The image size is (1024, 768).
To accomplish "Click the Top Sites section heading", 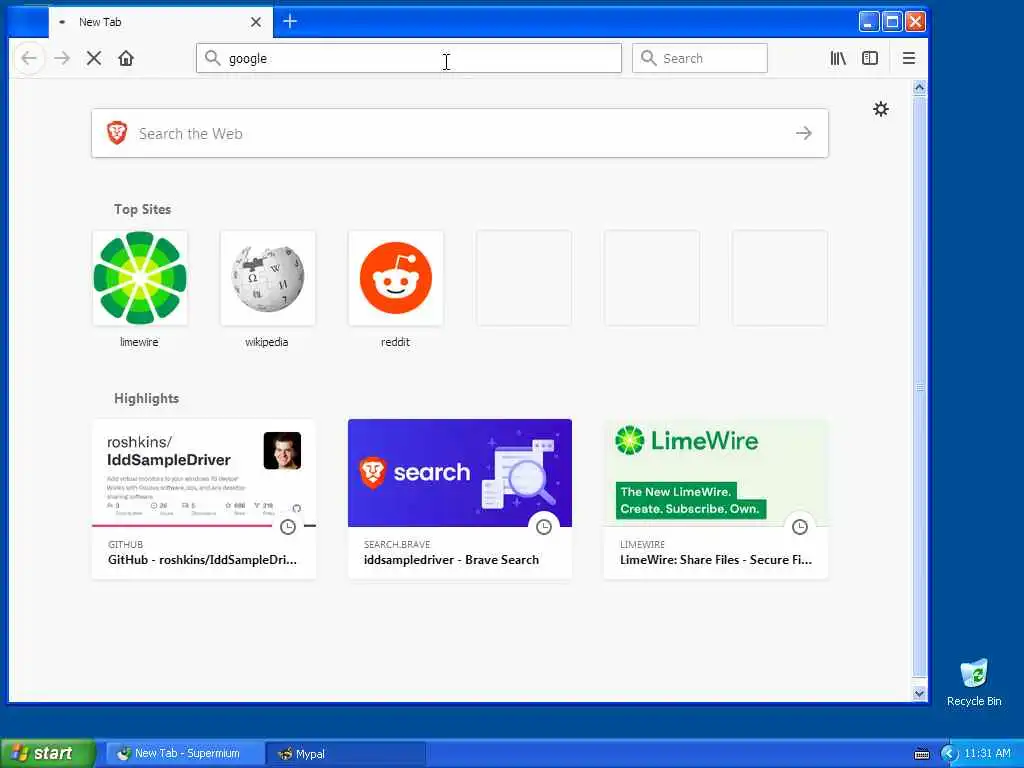I will [x=142, y=210].
